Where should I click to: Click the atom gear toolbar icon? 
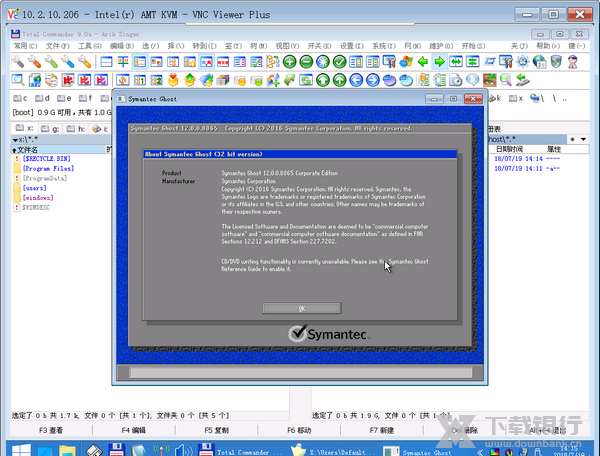click(523, 62)
